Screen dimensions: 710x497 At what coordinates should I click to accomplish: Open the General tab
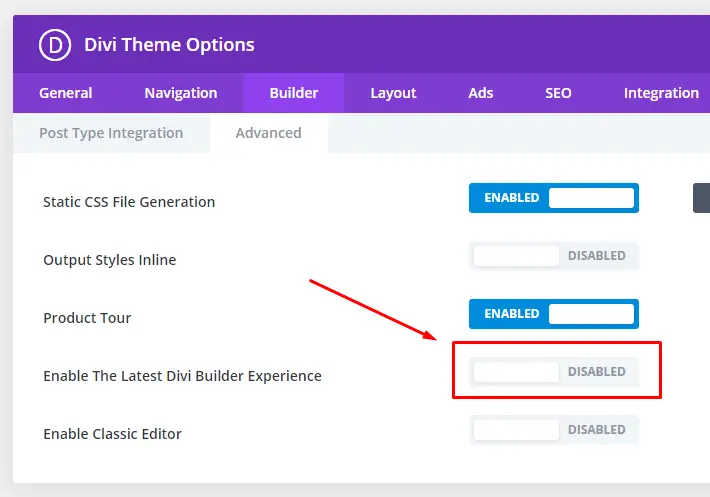(x=66, y=93)
